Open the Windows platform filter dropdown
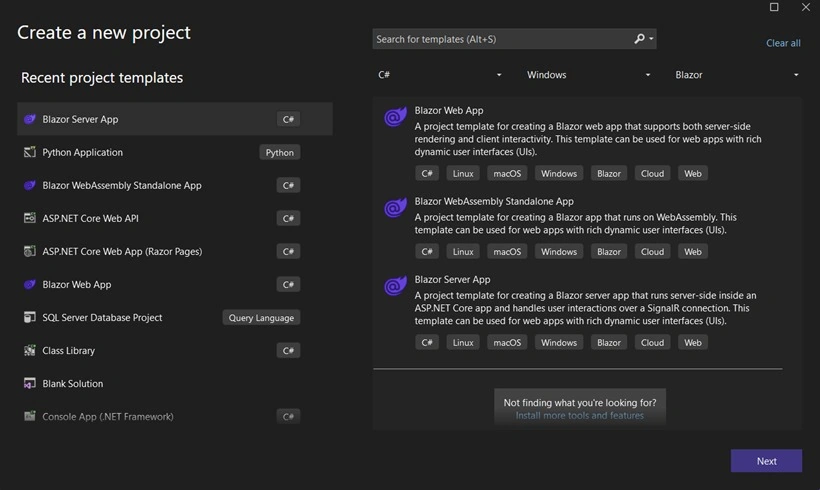 (x=587, y=75)
